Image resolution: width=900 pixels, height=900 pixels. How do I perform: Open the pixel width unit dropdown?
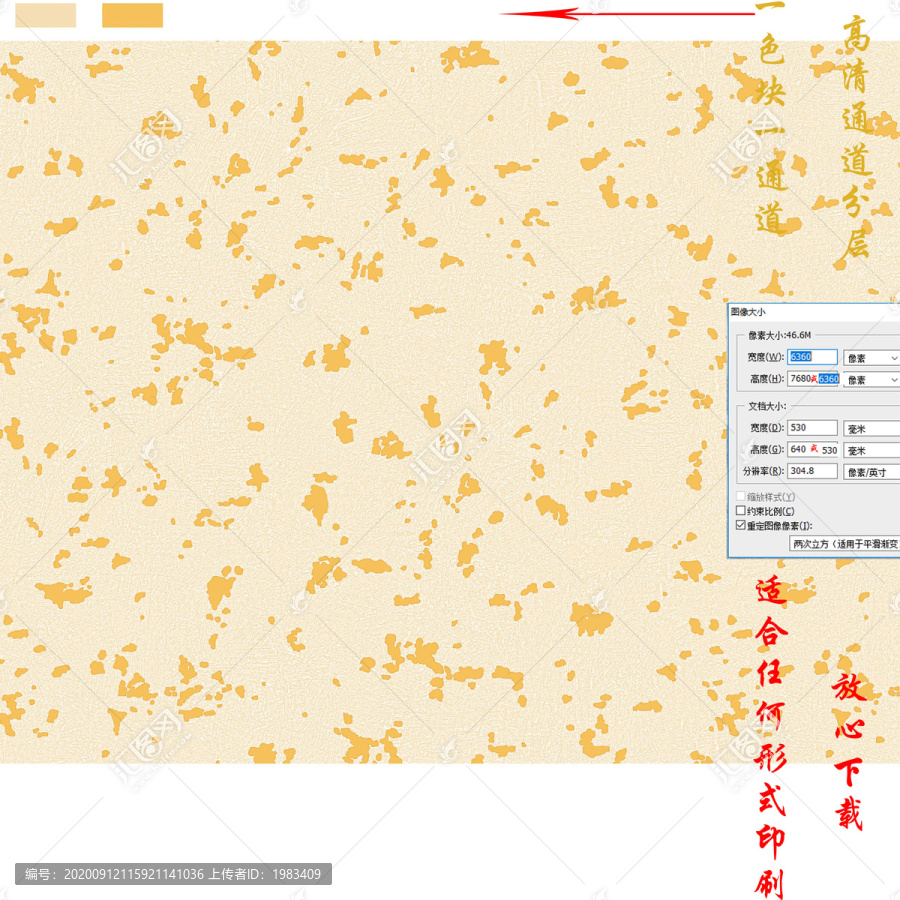coord(871,358)
